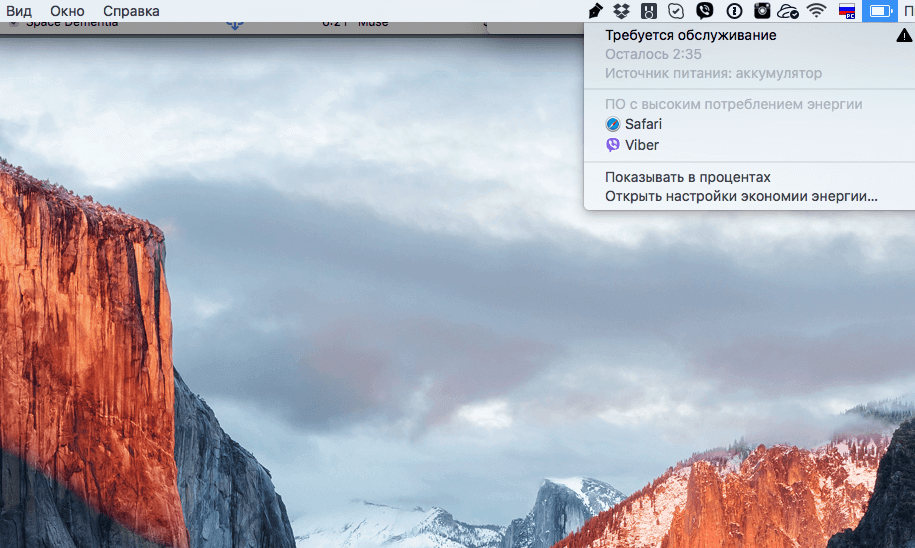Image resolution: width=915 pixels, height=548 pixels.
Task: Open the Wi-Fi status menu
Action: [x=816, y=11]
